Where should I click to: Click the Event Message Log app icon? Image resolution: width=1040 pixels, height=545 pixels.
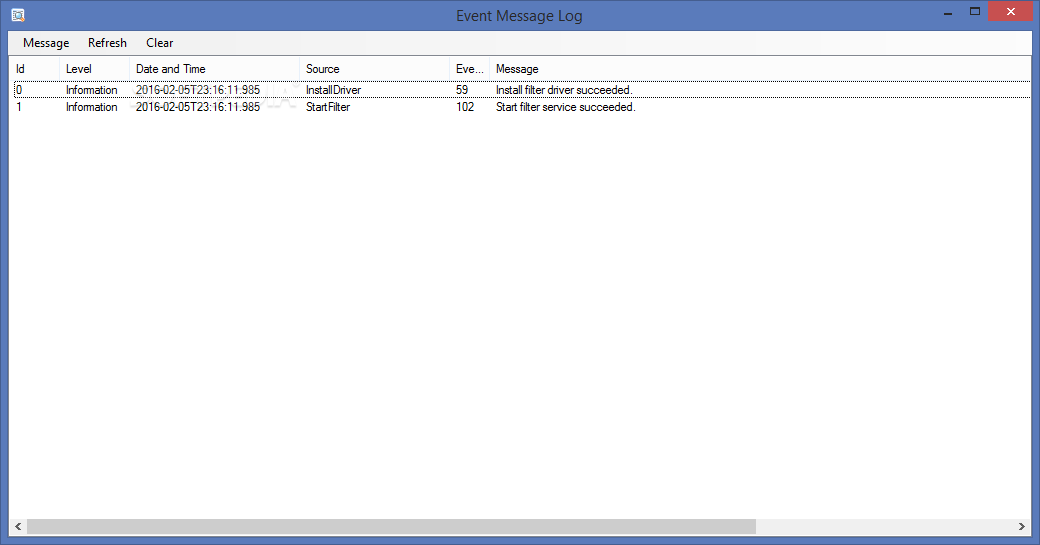(x=18, y=15)
